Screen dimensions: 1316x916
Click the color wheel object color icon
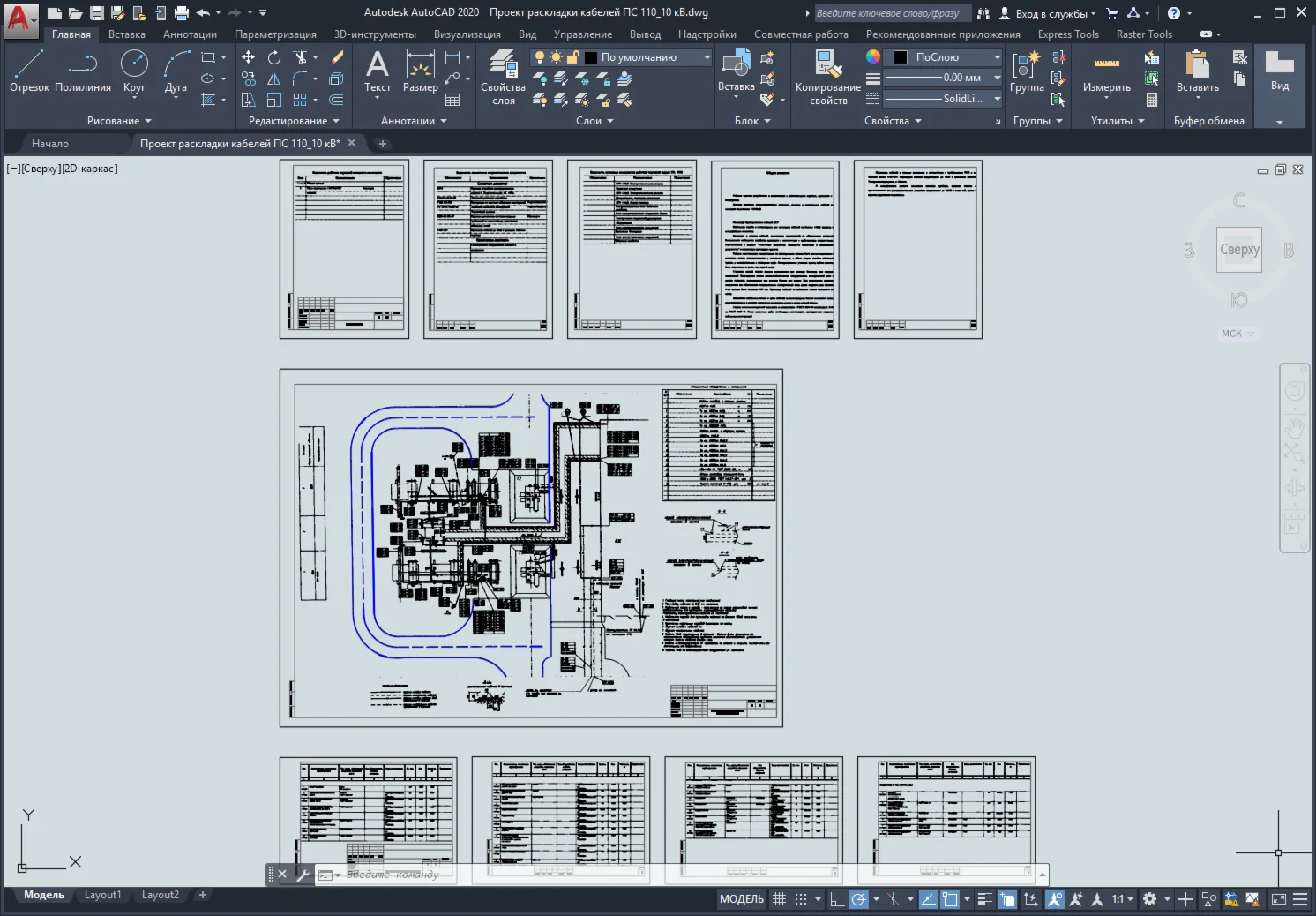coord(873,56)
